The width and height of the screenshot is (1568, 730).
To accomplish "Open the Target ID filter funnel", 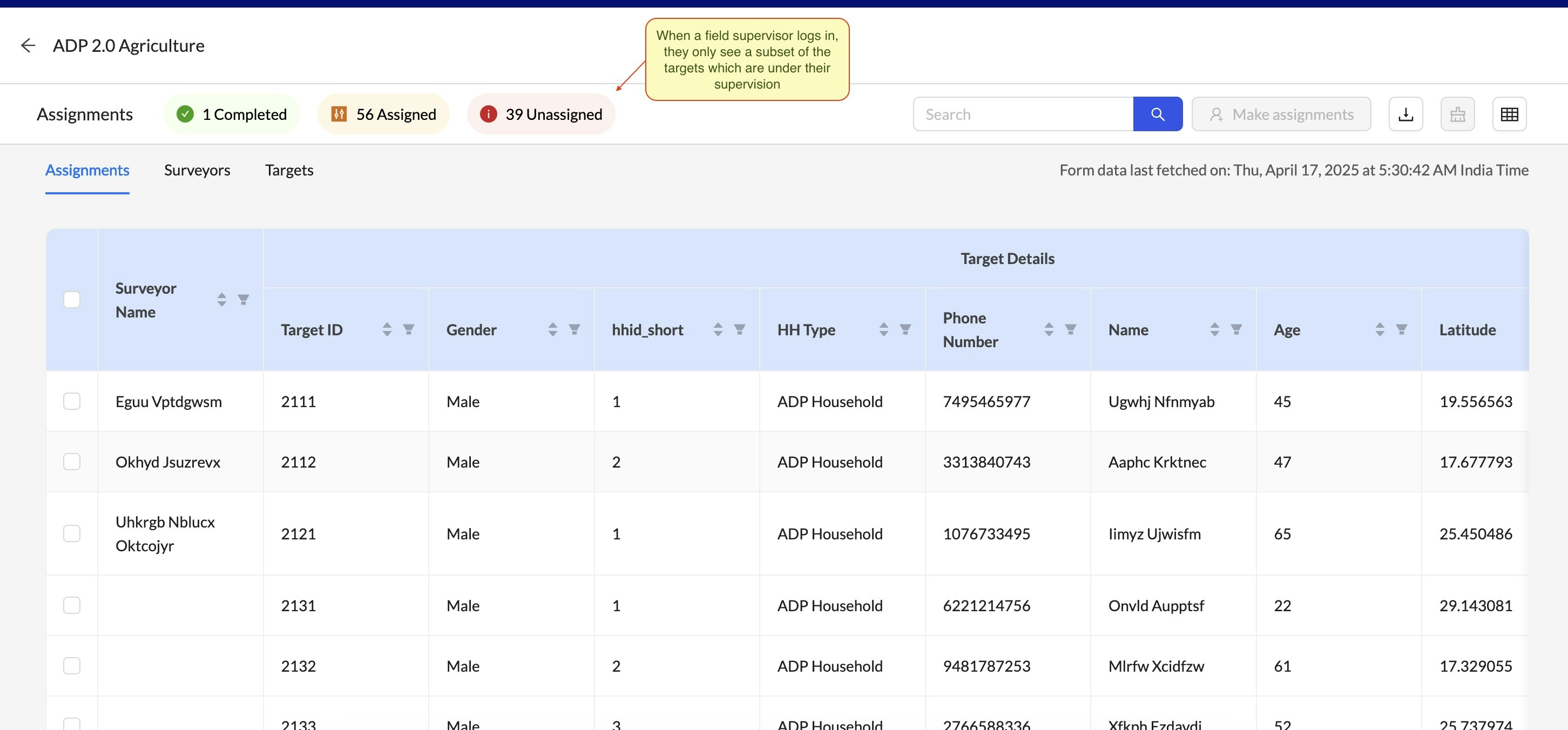I will [x=408, y=329].
